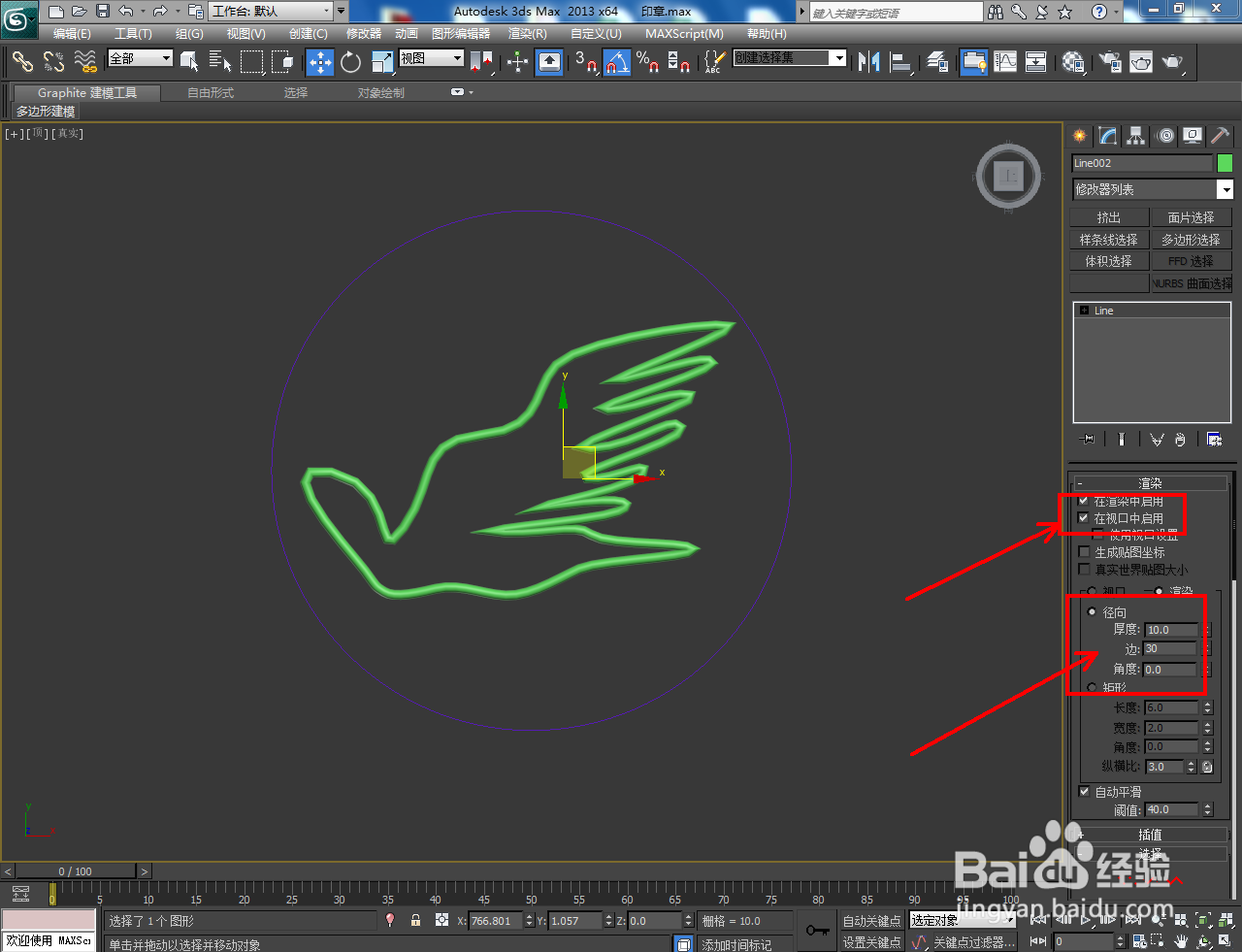Select the Pan View hand icon
Viewport: 1242px width, 952px height.
click(1180, 940)
